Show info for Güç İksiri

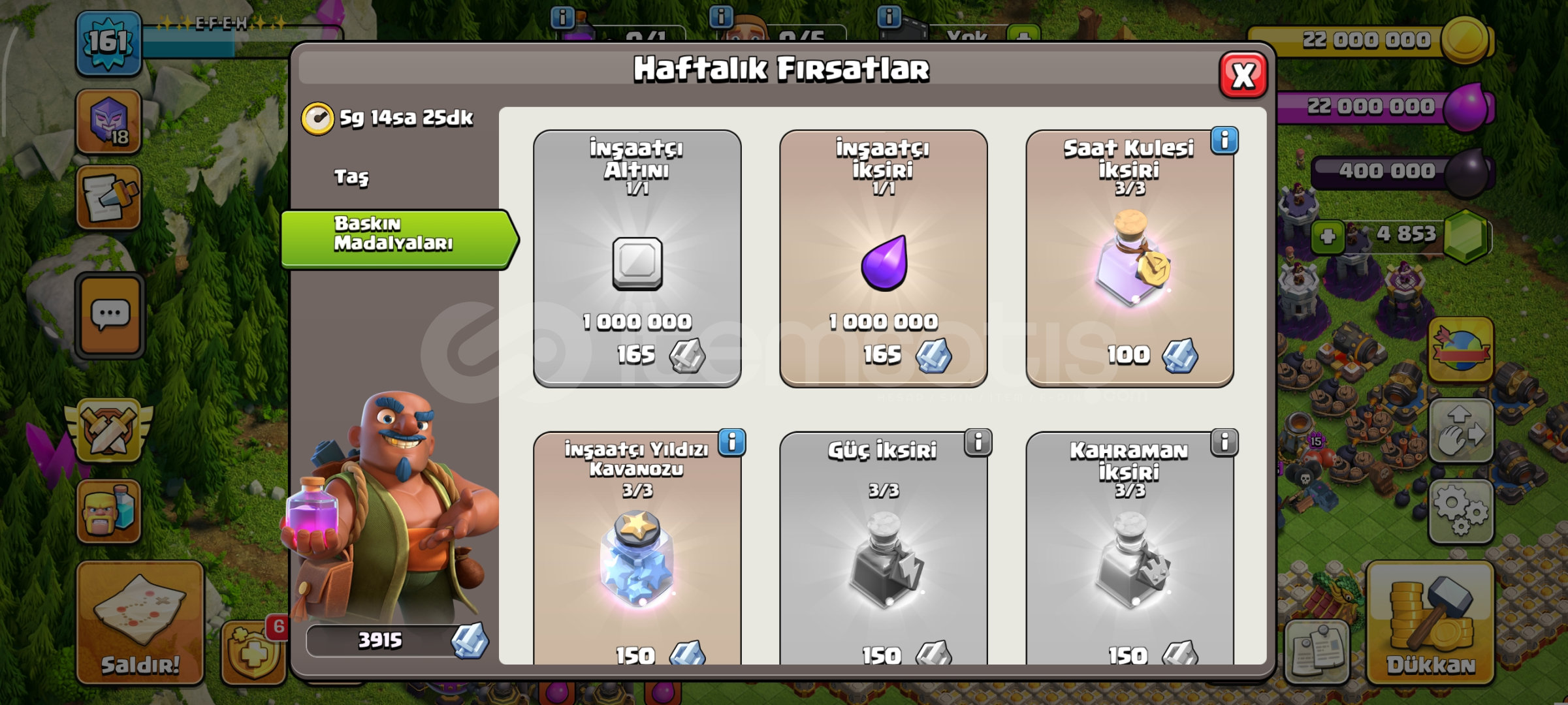tap(978, 442)
